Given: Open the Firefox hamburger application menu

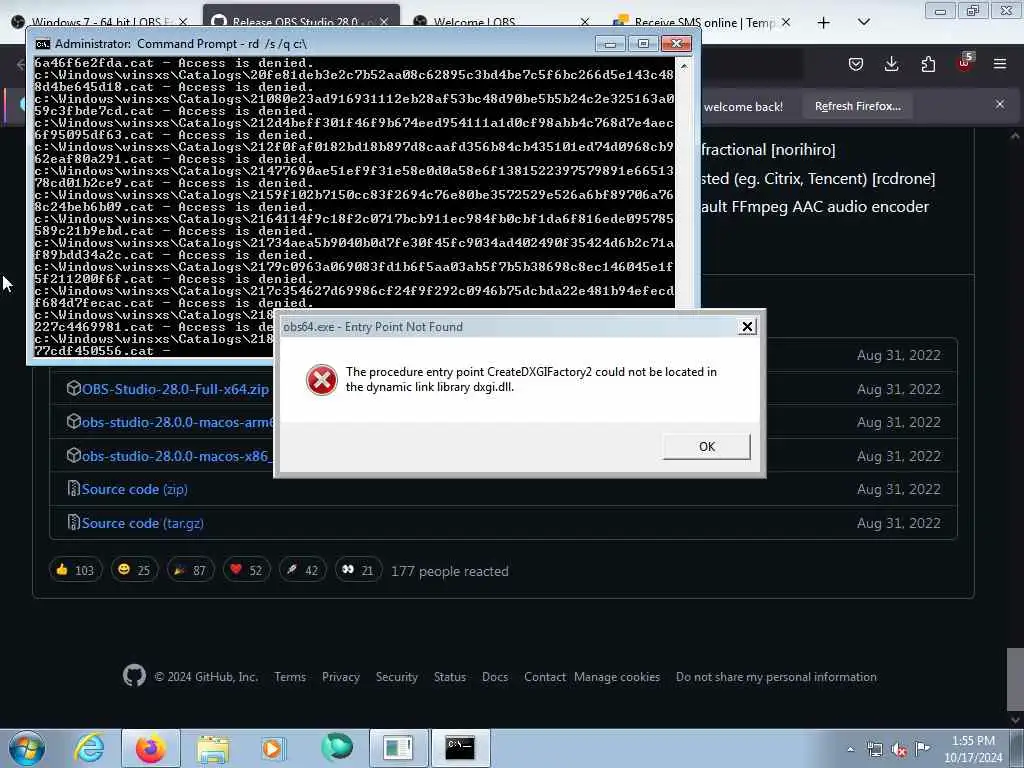Looking at the screenshot, I should [x=1000, y=64].
